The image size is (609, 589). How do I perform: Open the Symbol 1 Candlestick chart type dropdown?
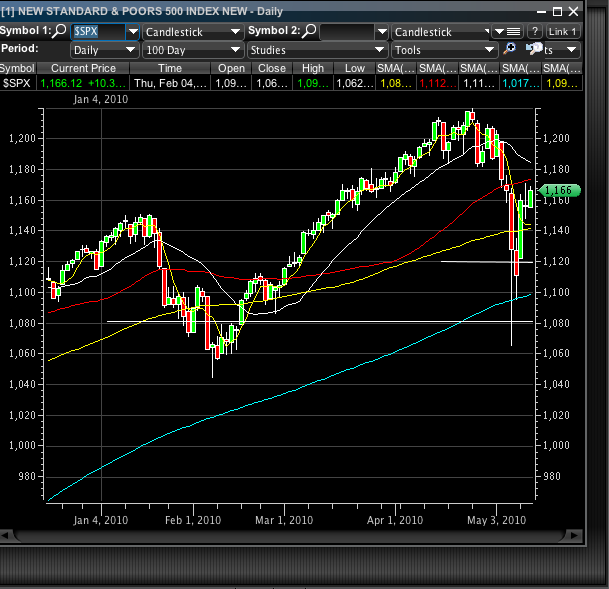[192, 32]
